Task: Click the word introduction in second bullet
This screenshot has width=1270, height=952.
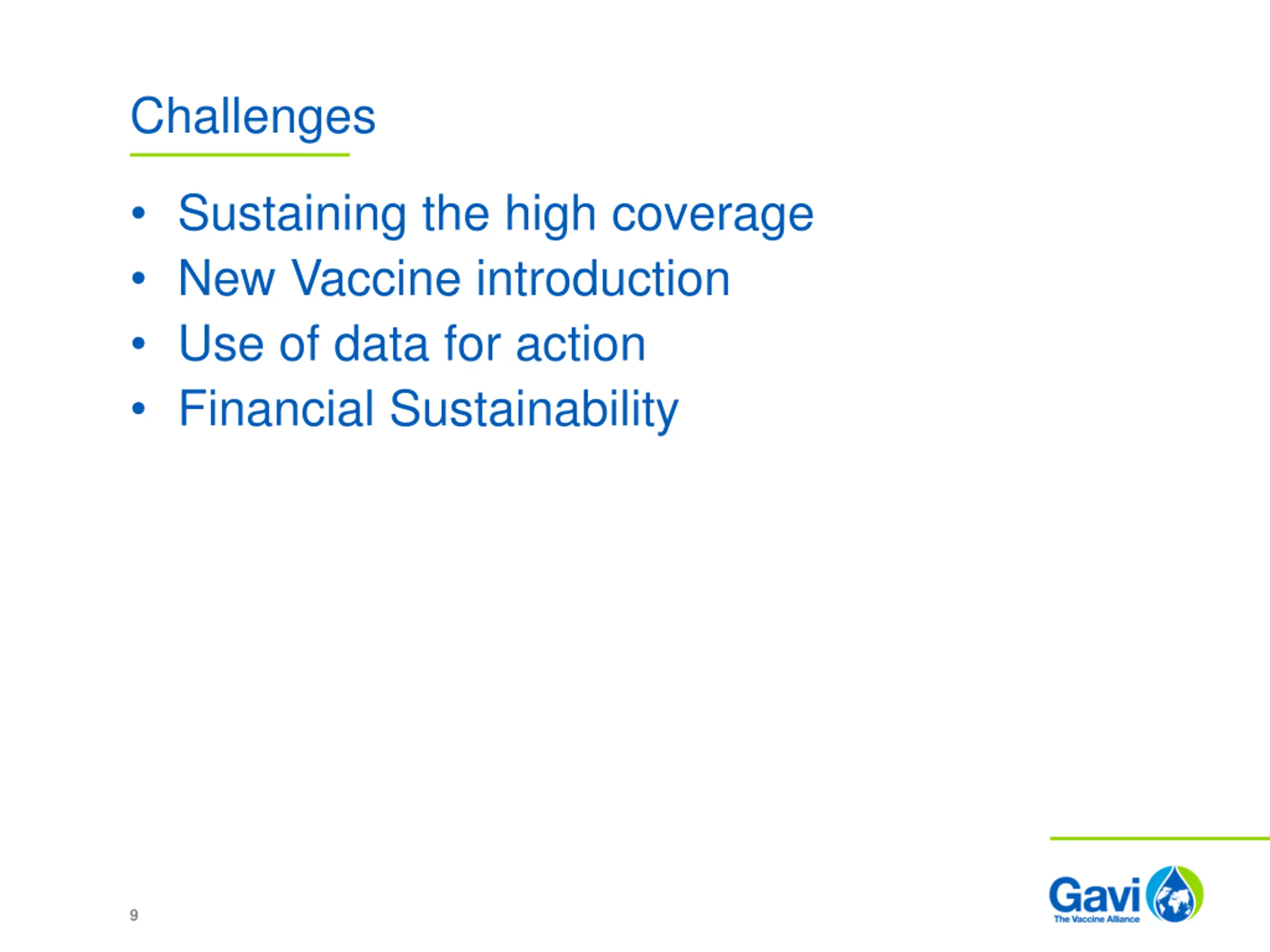Action: [603, 279]
